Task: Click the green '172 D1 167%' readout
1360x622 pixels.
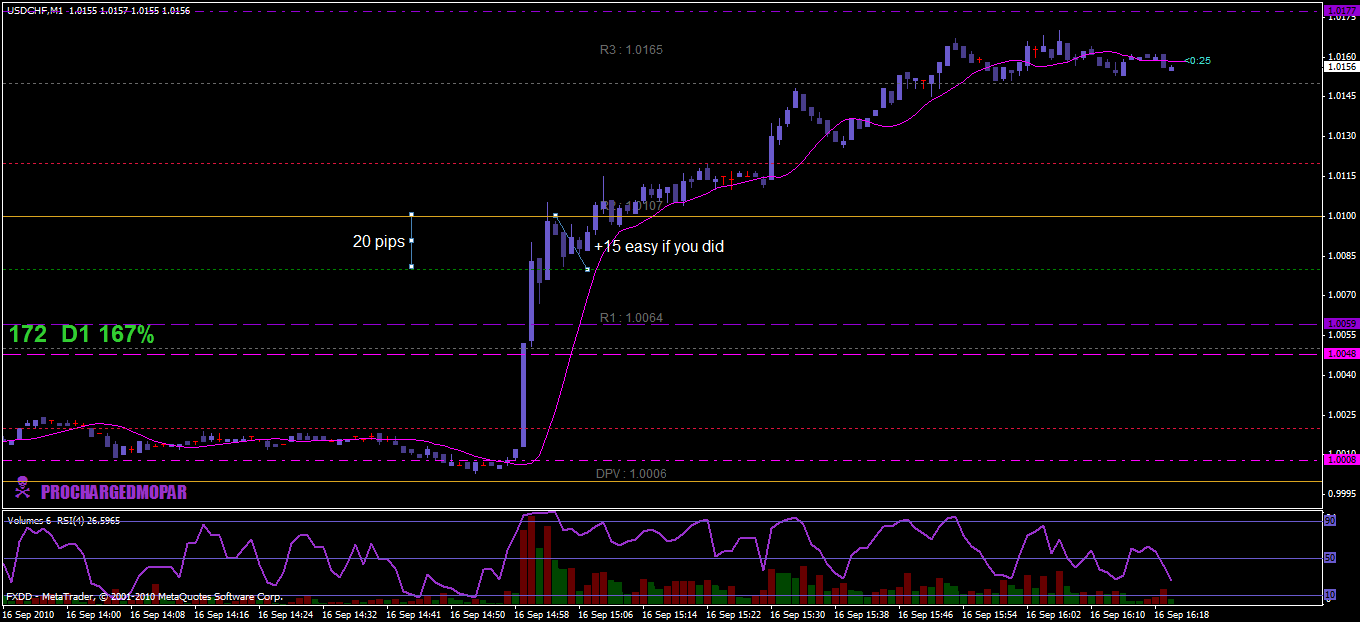Action: tap(81, 334)
